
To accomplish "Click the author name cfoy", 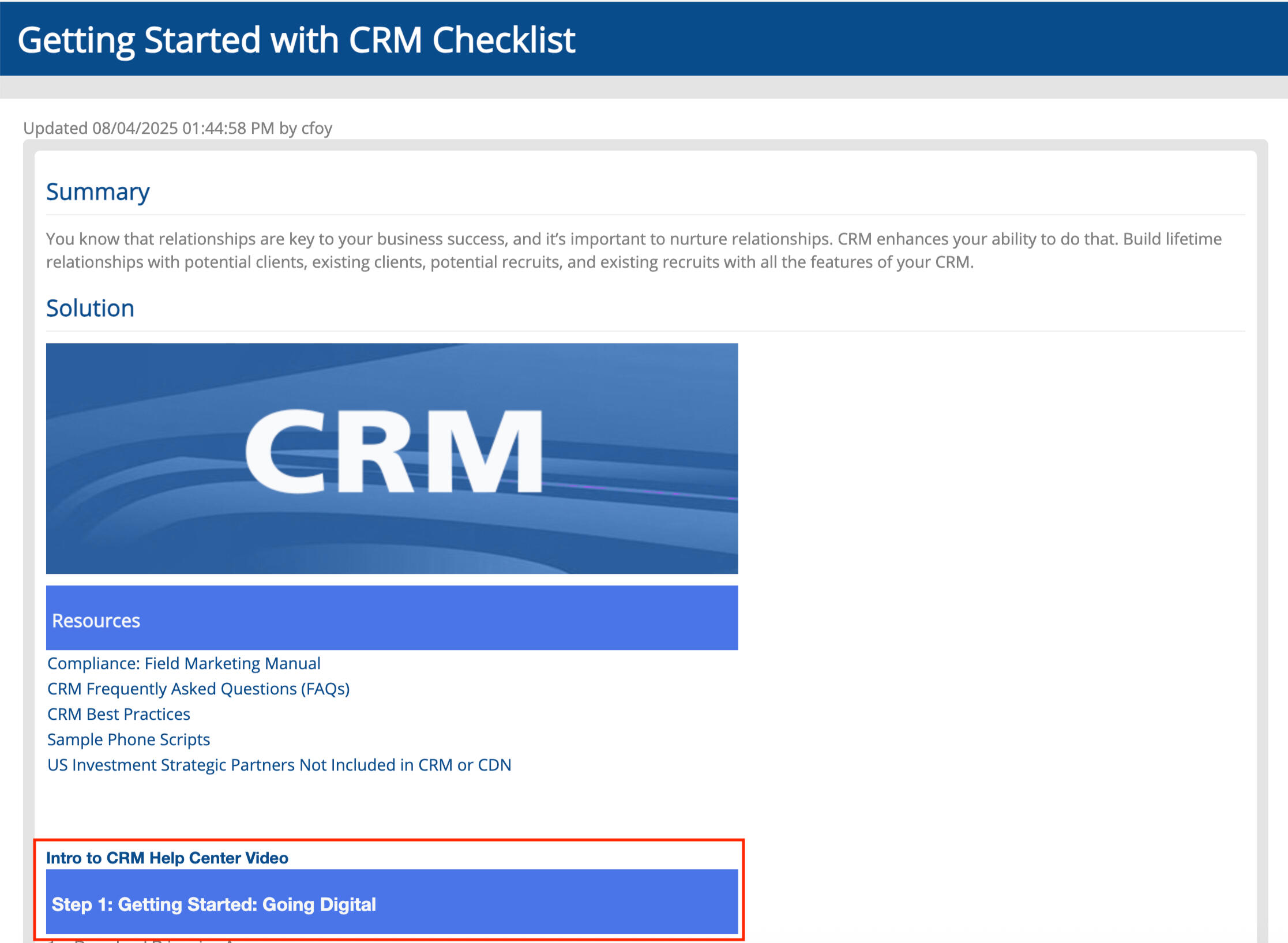I will tap(317, 128).
